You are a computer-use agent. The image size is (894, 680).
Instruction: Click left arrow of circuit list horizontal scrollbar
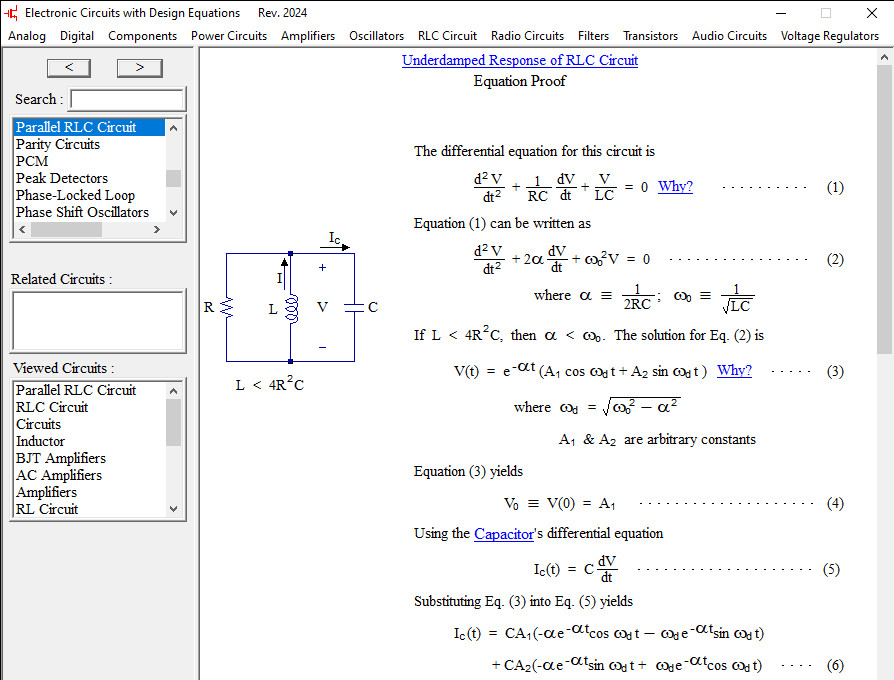point(22,229)
